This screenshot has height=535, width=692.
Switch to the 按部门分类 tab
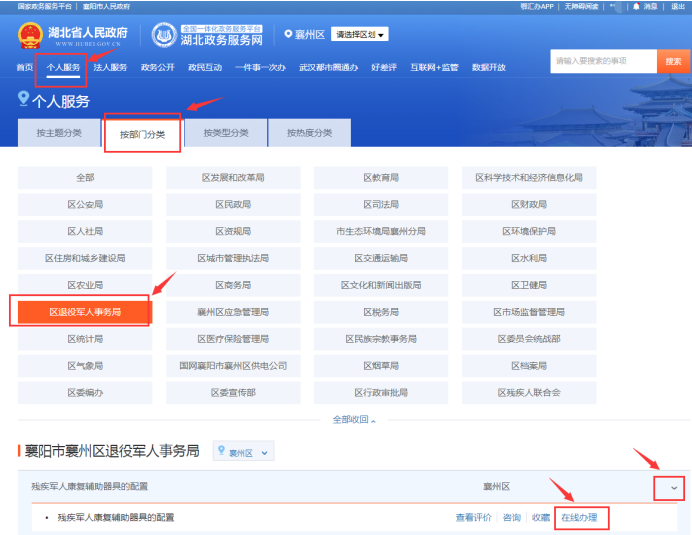[x=142, y=133]
